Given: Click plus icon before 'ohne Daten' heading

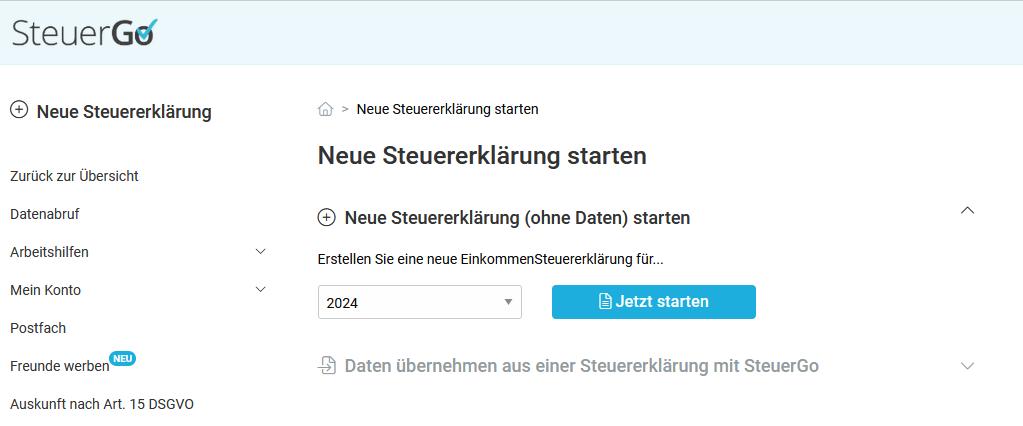Looking at the screenshot, I should pos(326,217).
